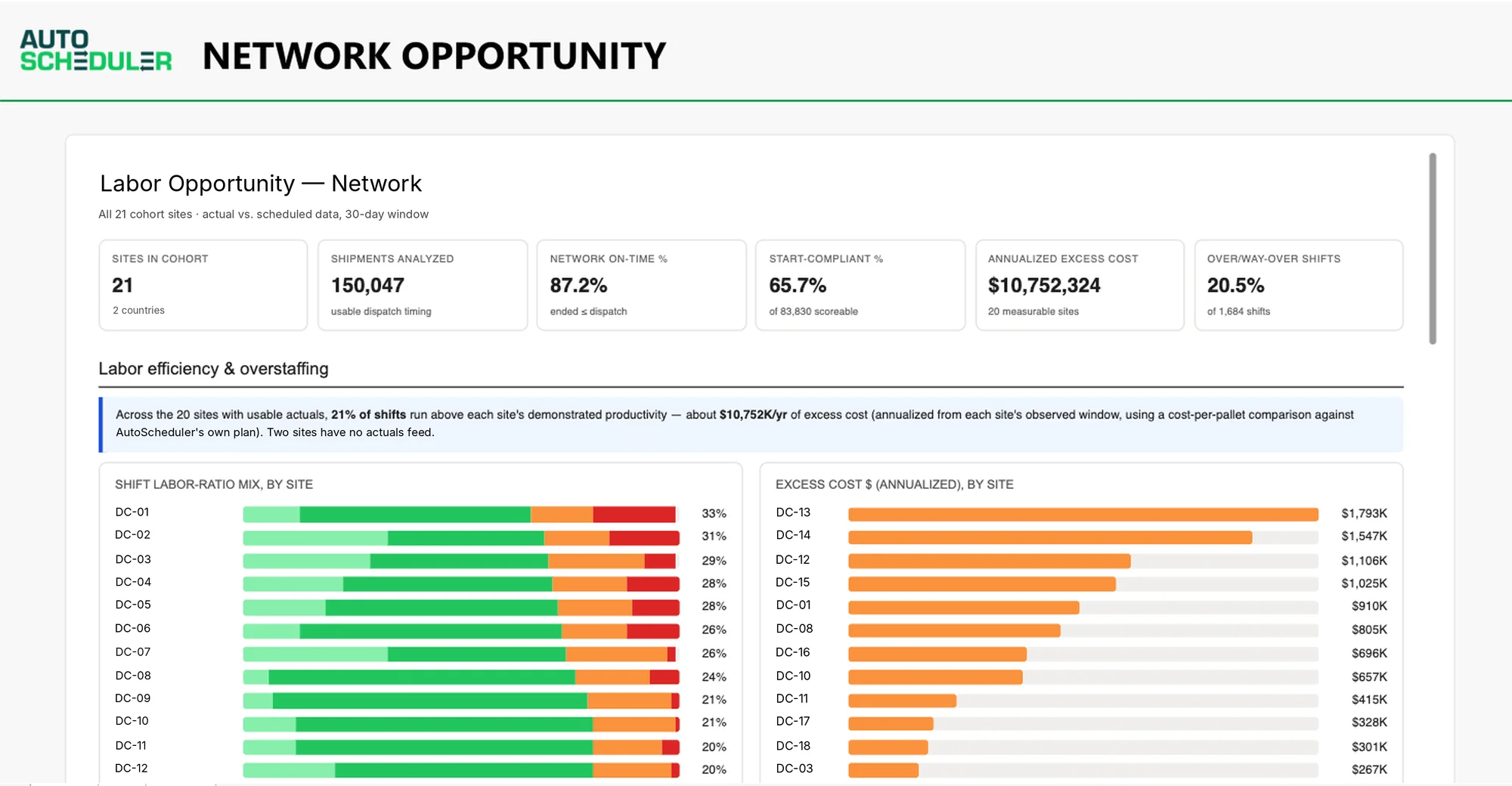Click the DC-12 excess cost bar
Viewport: 1512px width, 786px height.
pyautogui.click(x=990, y=561)
